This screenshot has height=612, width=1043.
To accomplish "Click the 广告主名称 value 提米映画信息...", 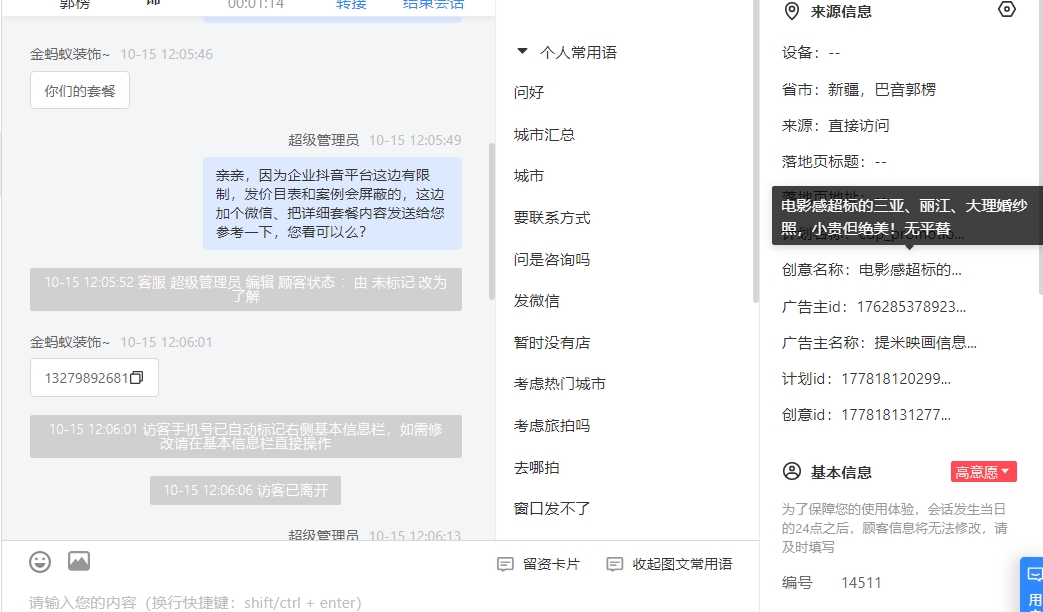I will coord(925,343).
